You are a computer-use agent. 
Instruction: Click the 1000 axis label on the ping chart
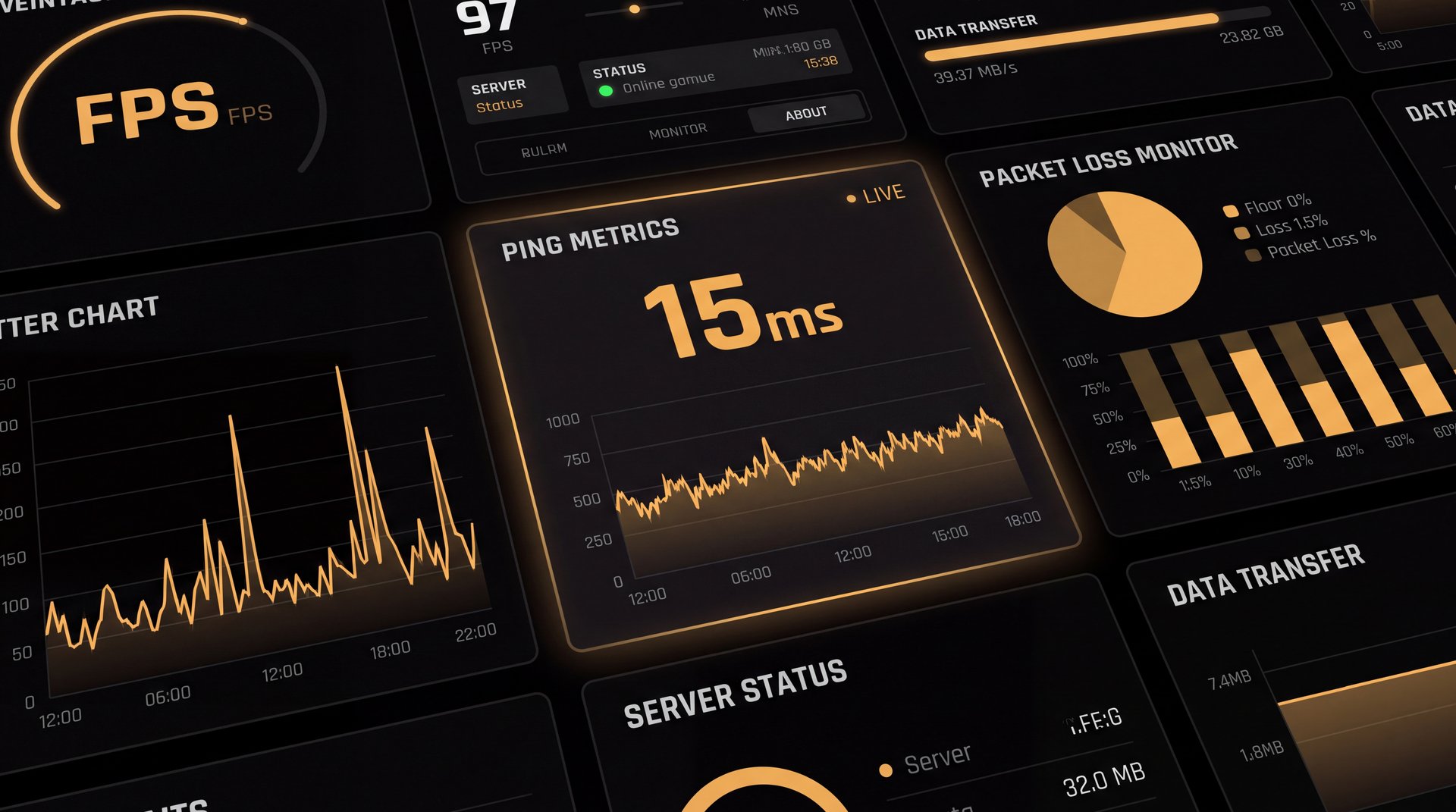563,420
